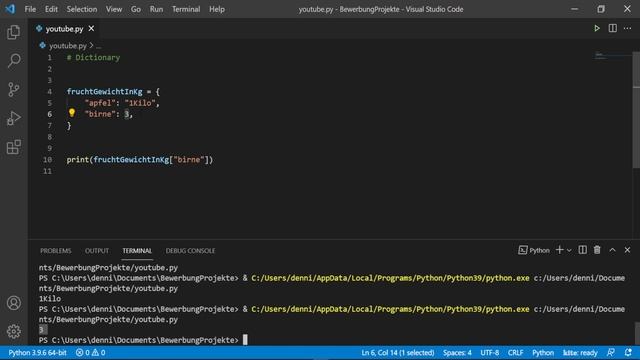This screenshot has height=360, width=640.
Task: Select Python 3.9.6 64-bit interpreter
Action: 38,353
